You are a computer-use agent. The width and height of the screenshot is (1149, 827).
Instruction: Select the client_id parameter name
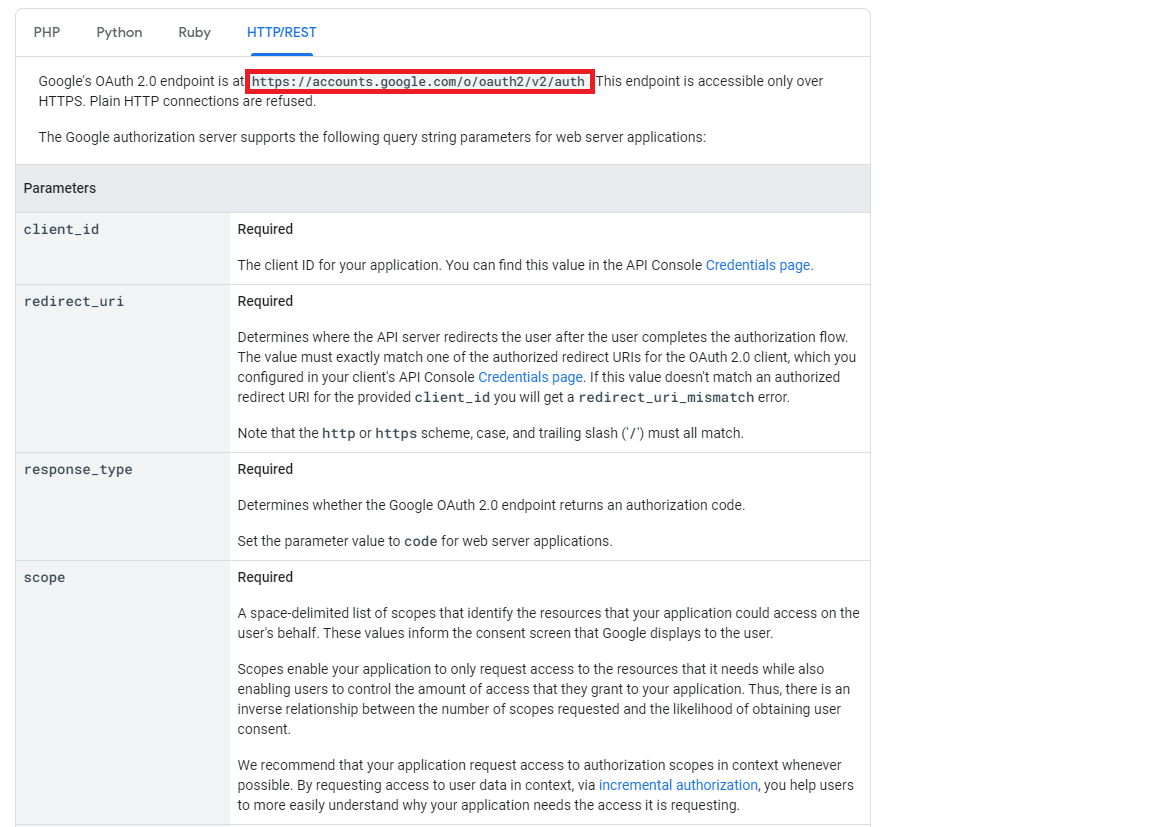click(x=61, y=229)
